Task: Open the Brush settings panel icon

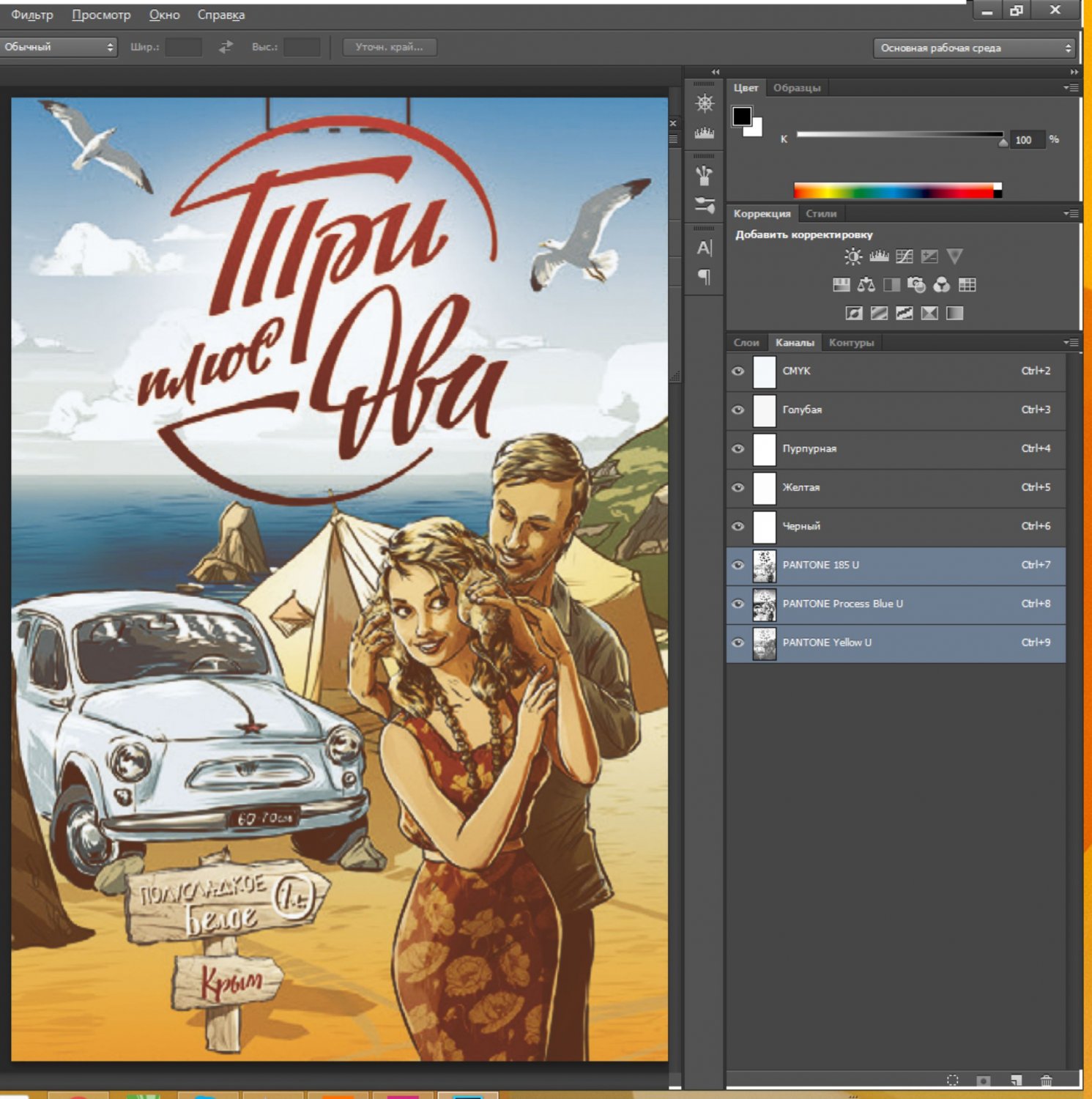Action: [705, 205]
